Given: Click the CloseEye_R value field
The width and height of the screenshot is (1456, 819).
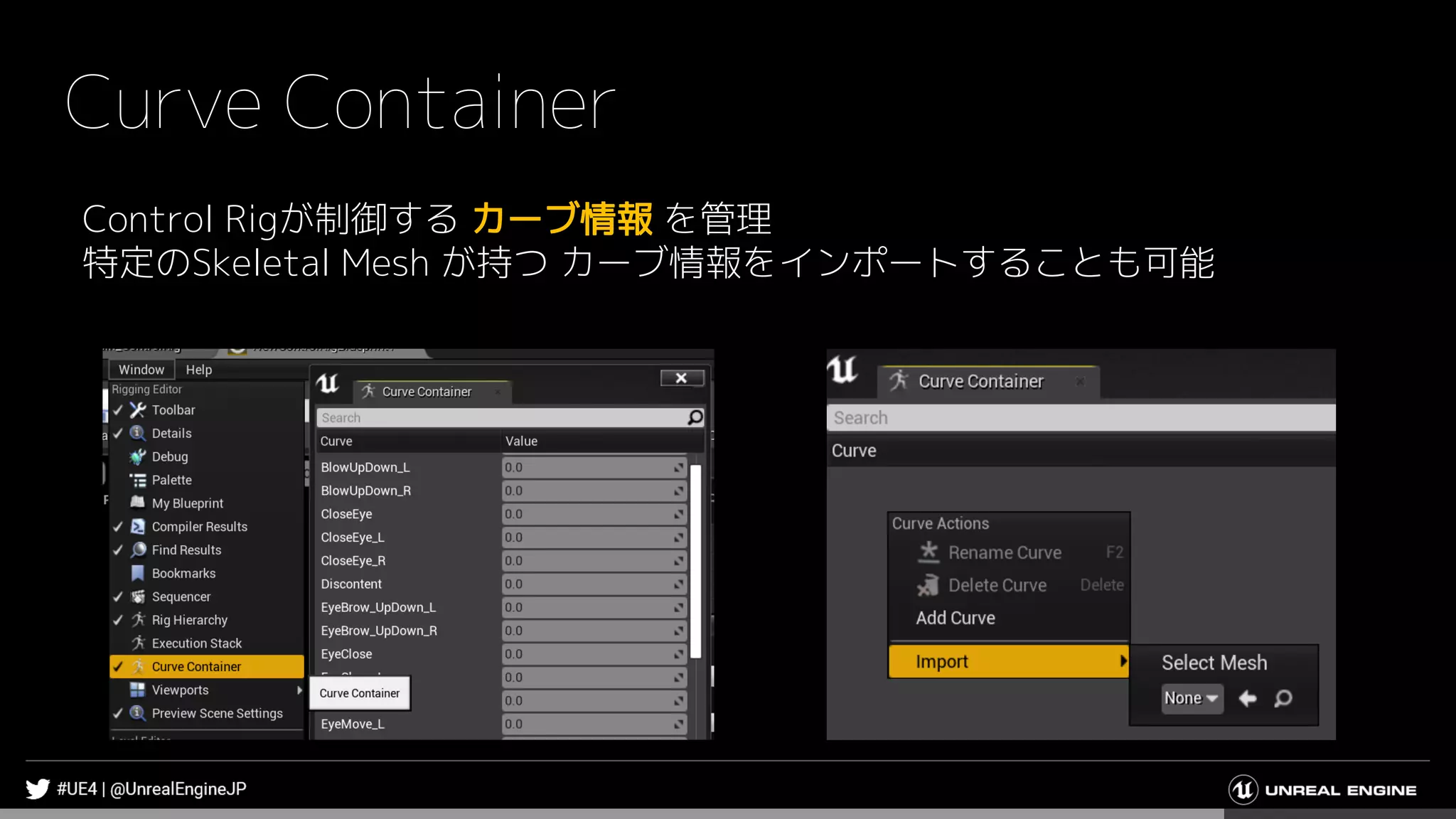Looking at the screenshot, I should click(x=594, y=561).
